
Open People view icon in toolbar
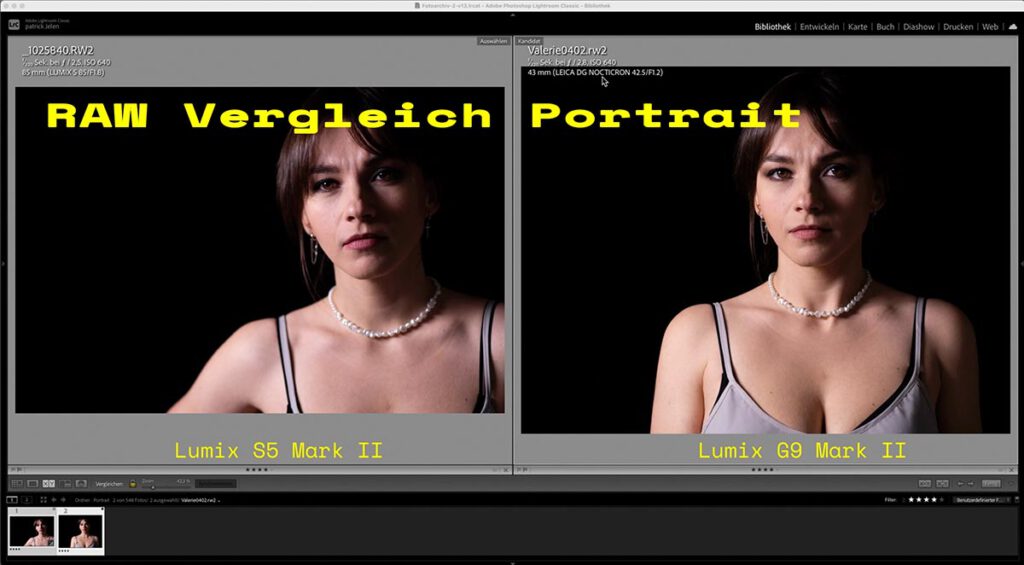click(x=81, y=484)
